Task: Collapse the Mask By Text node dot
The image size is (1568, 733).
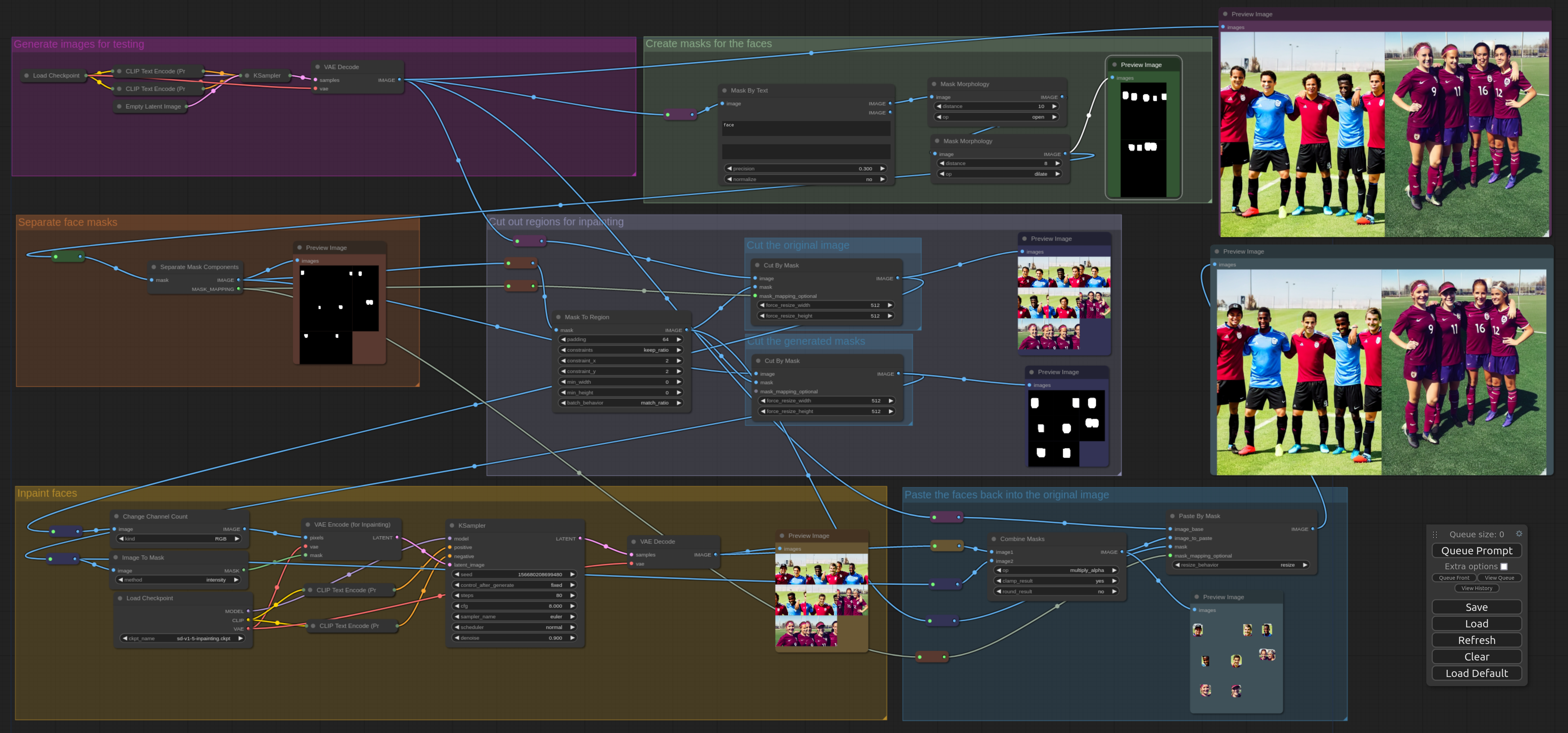Action: [x=724, y=91]
